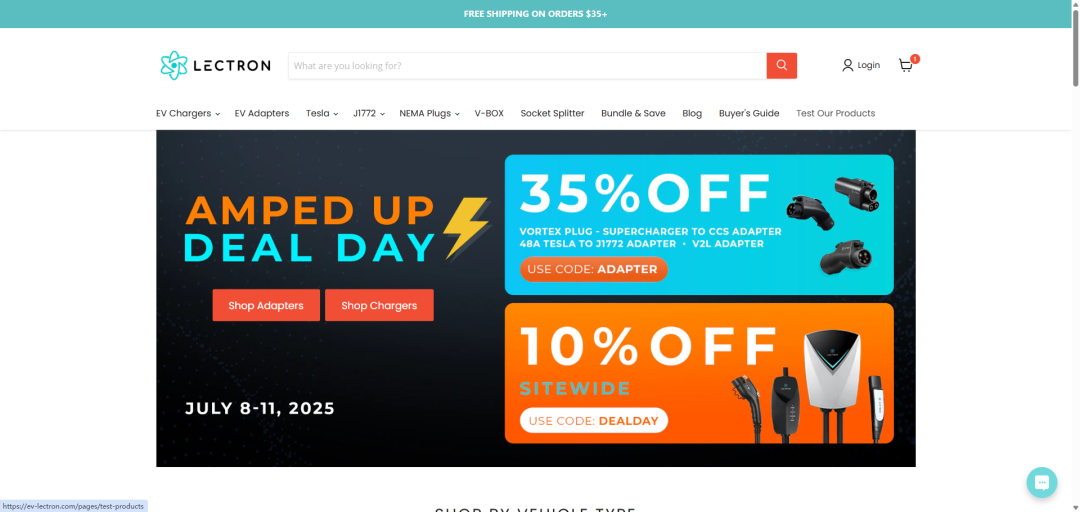The height and width of the screenshot is (512, 1080).
Task: Expand the Tesla menu chevron
Action: tap(336, 114)
